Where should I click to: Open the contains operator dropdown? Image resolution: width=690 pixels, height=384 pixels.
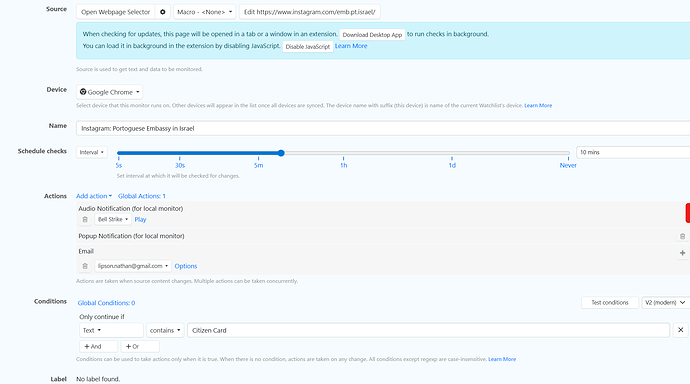tap(165, 330)
